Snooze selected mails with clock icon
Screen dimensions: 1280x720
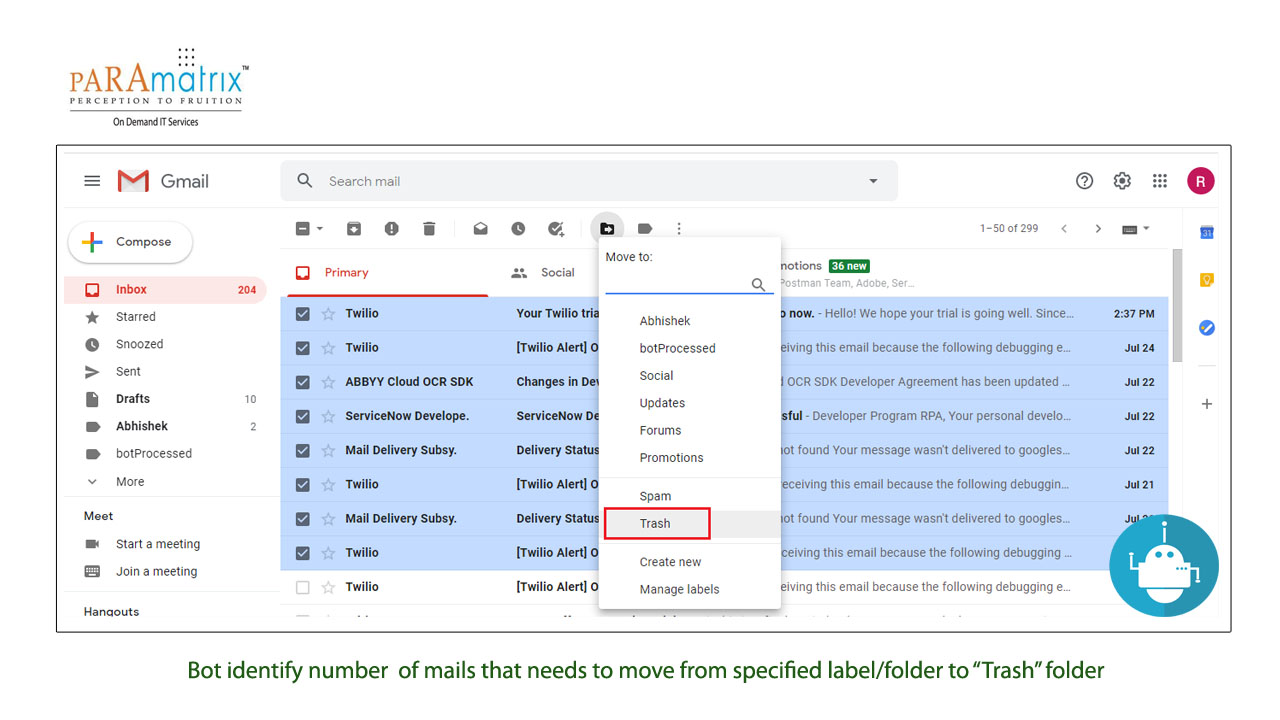tap(518, 229)
